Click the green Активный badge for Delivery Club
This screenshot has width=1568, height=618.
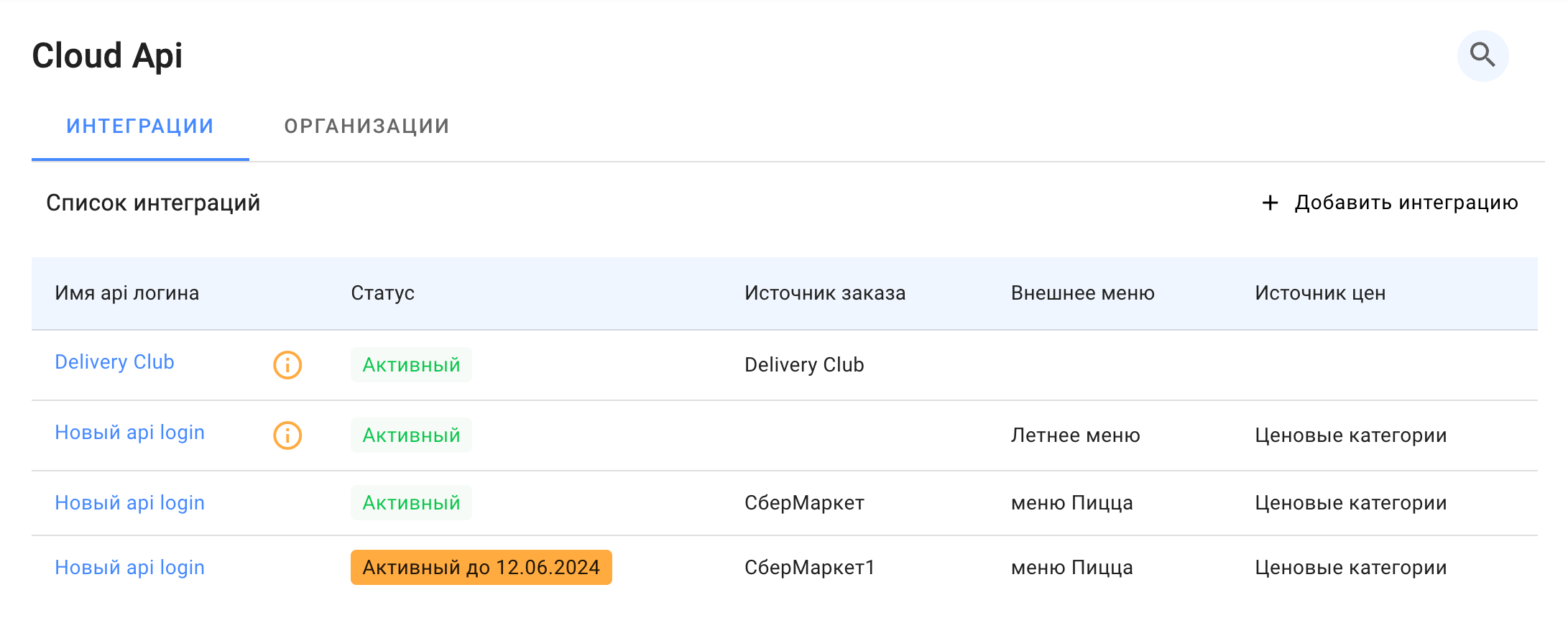pos(410,364)
